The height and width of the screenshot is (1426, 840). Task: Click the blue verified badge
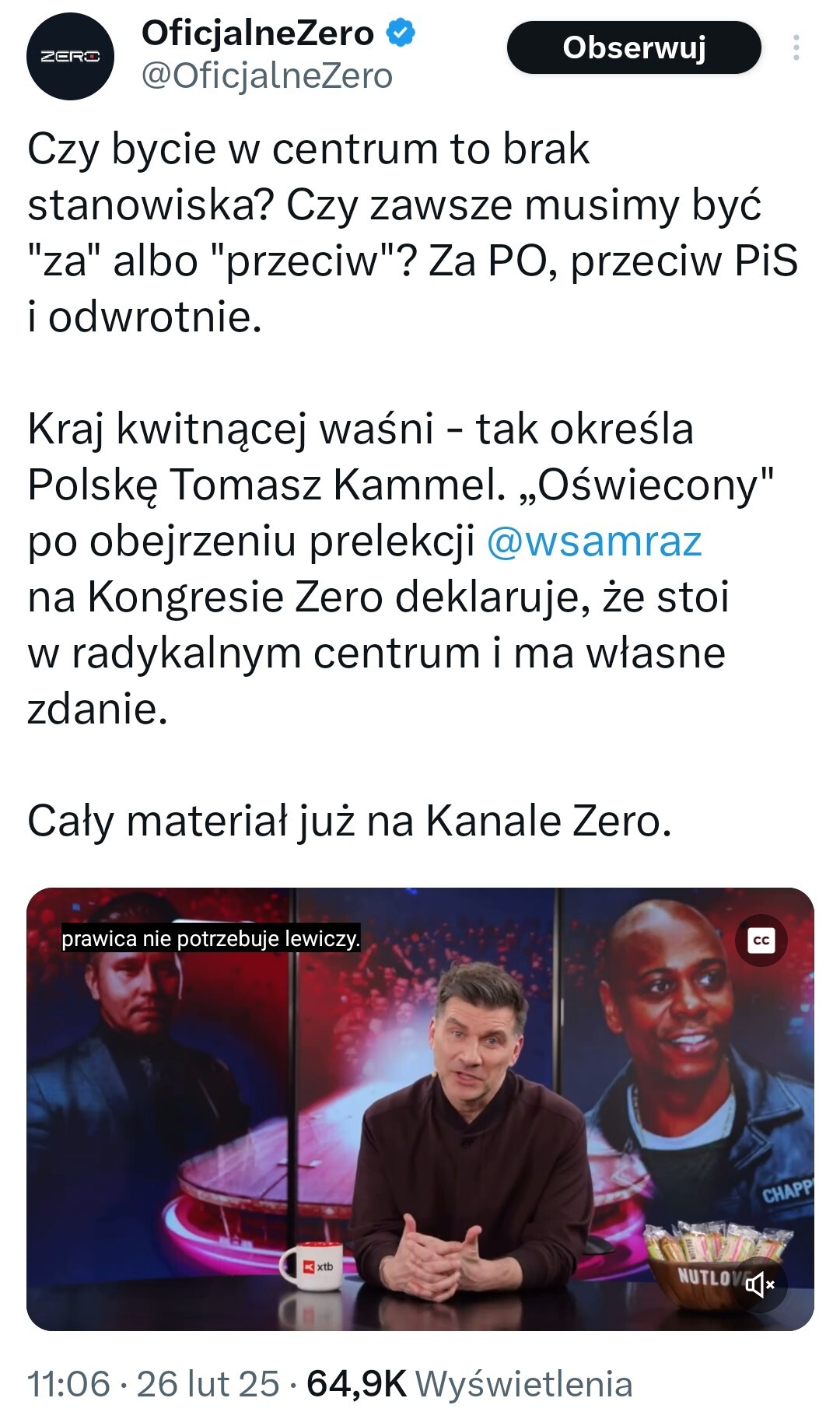point(401,33)
